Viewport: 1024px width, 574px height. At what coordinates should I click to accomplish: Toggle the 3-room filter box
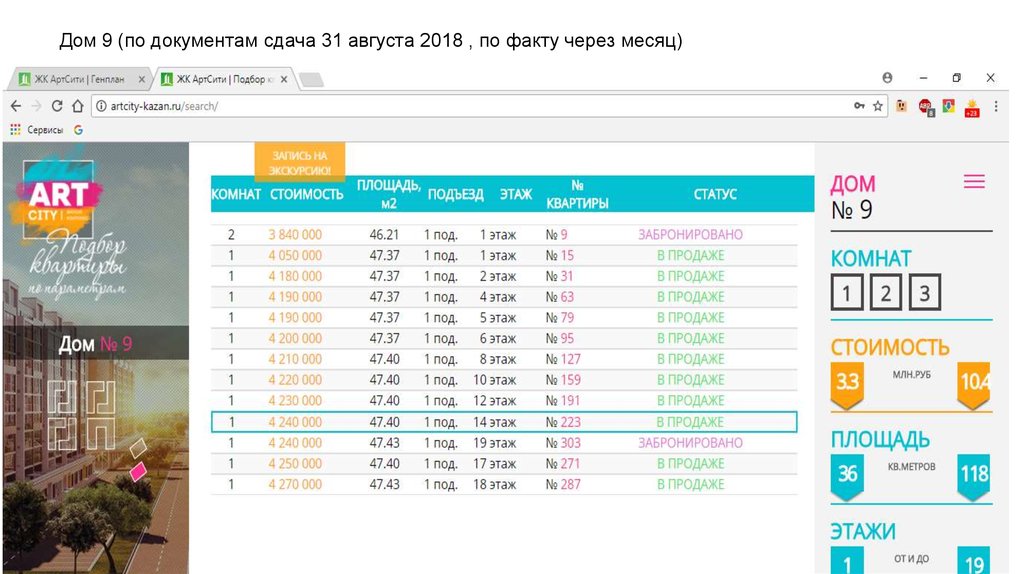click(925, 293)
